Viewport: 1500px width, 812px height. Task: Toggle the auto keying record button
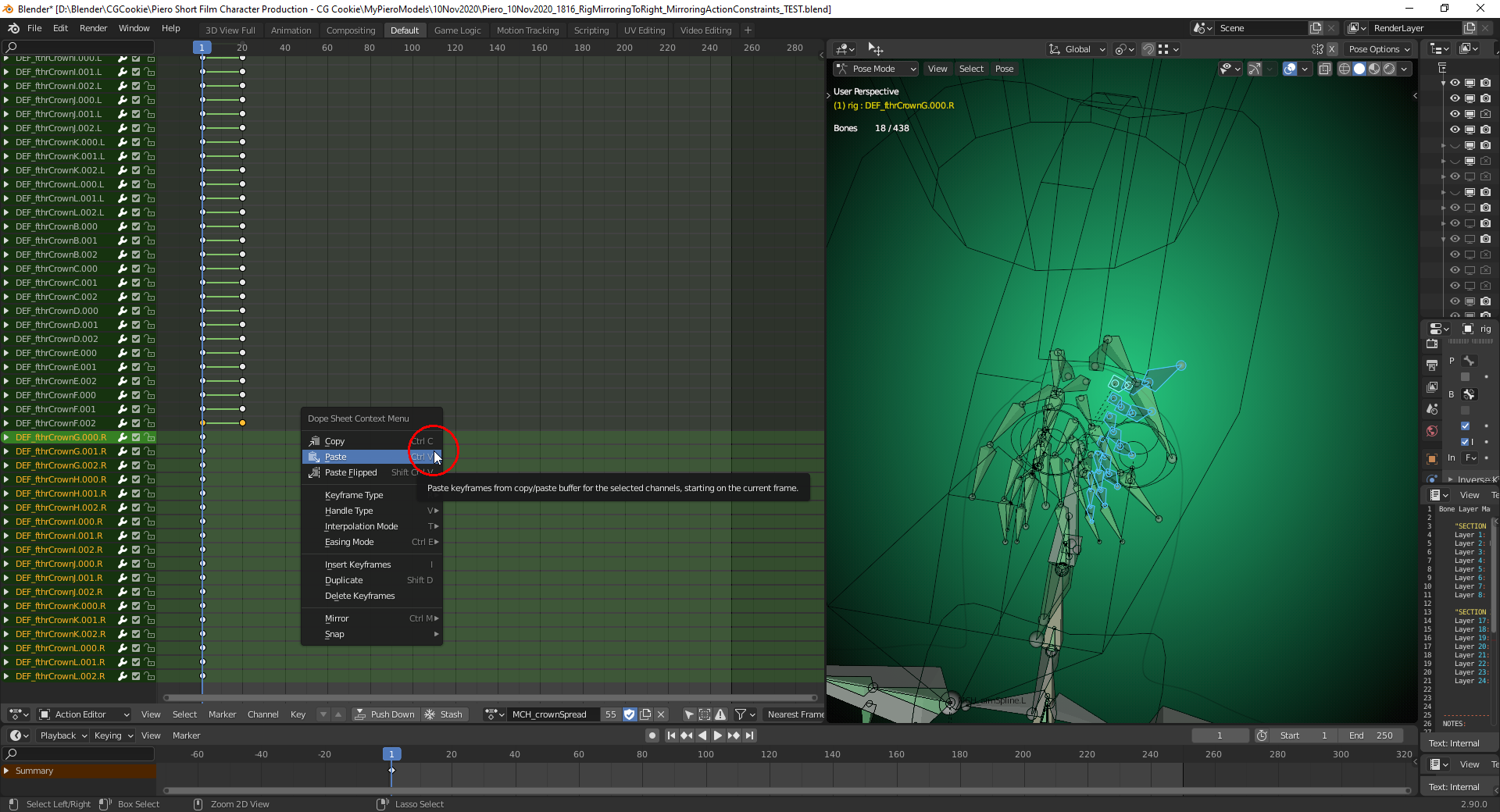[652, 735]
